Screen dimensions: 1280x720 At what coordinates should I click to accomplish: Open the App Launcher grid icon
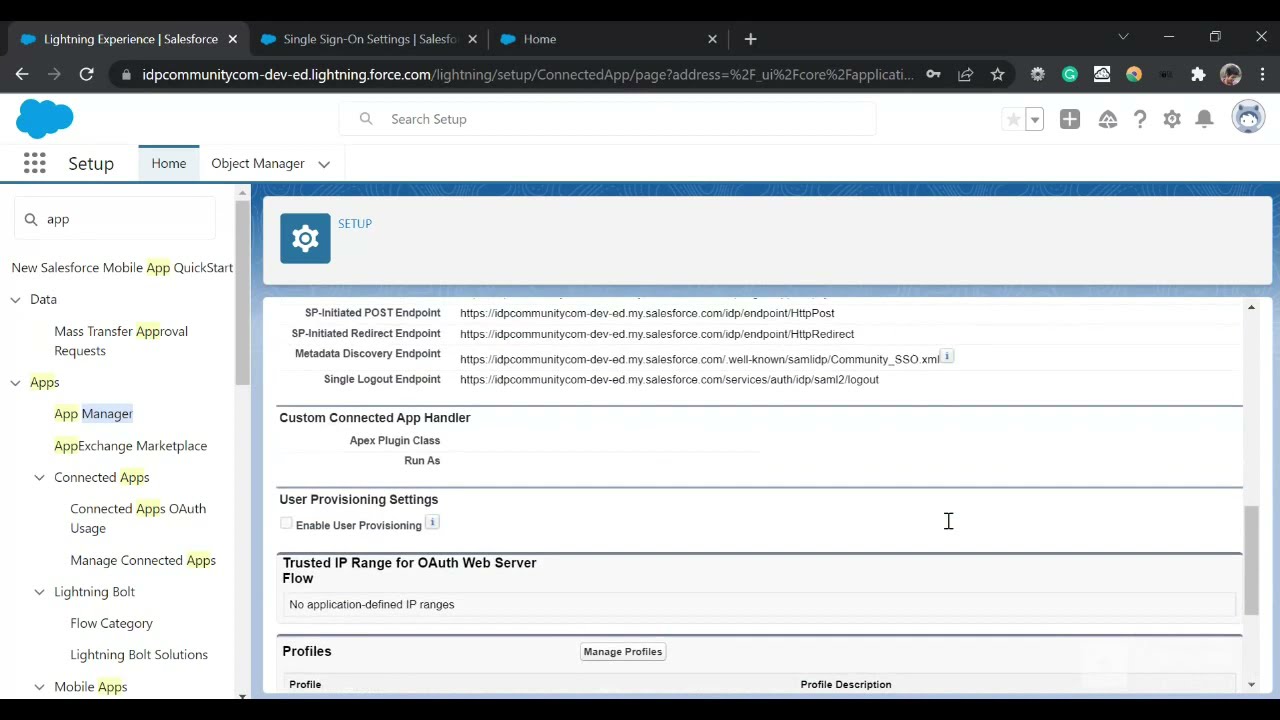click(x=35, y=163)
